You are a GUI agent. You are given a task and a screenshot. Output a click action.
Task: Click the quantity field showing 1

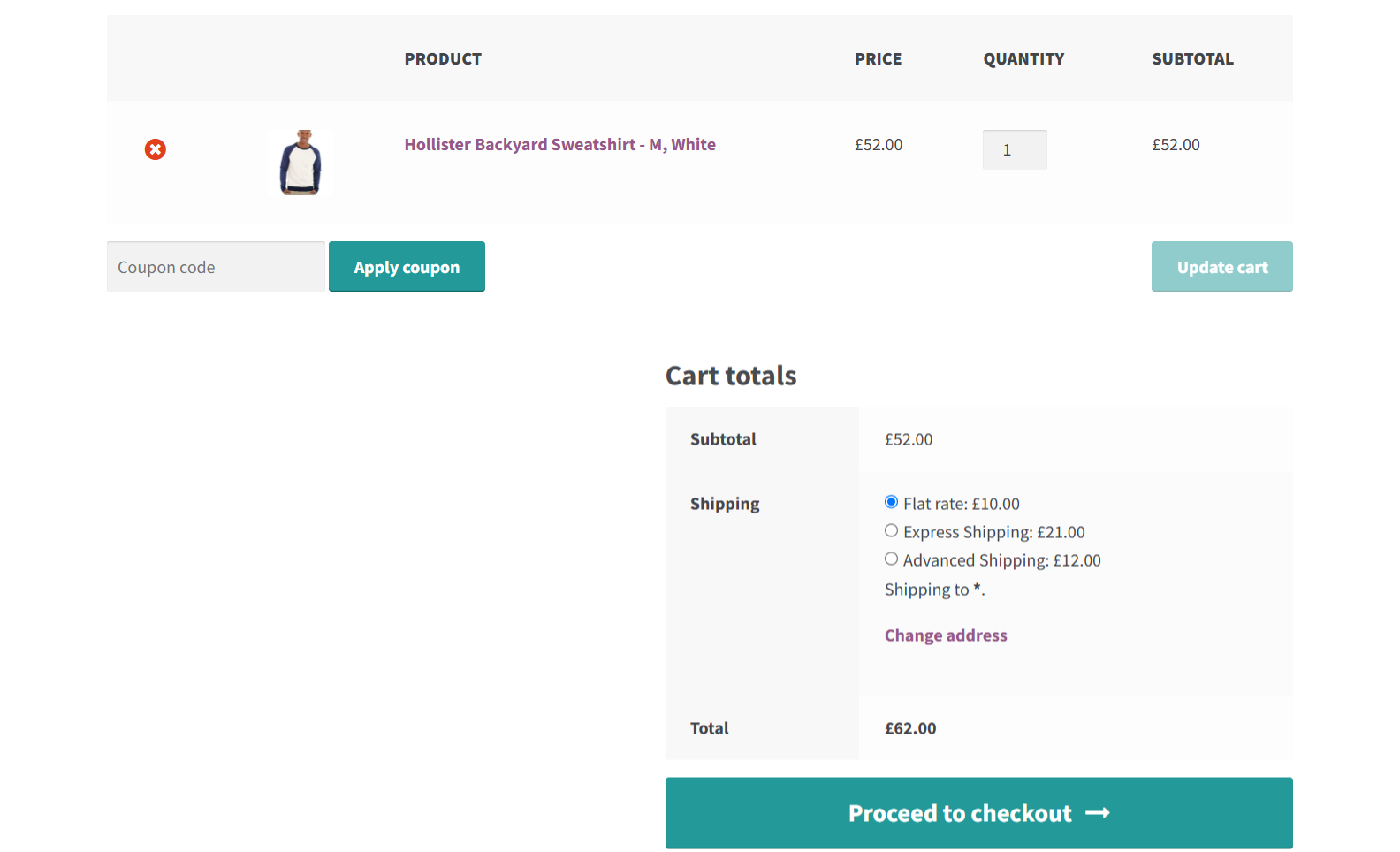(x=1015, y=149)
